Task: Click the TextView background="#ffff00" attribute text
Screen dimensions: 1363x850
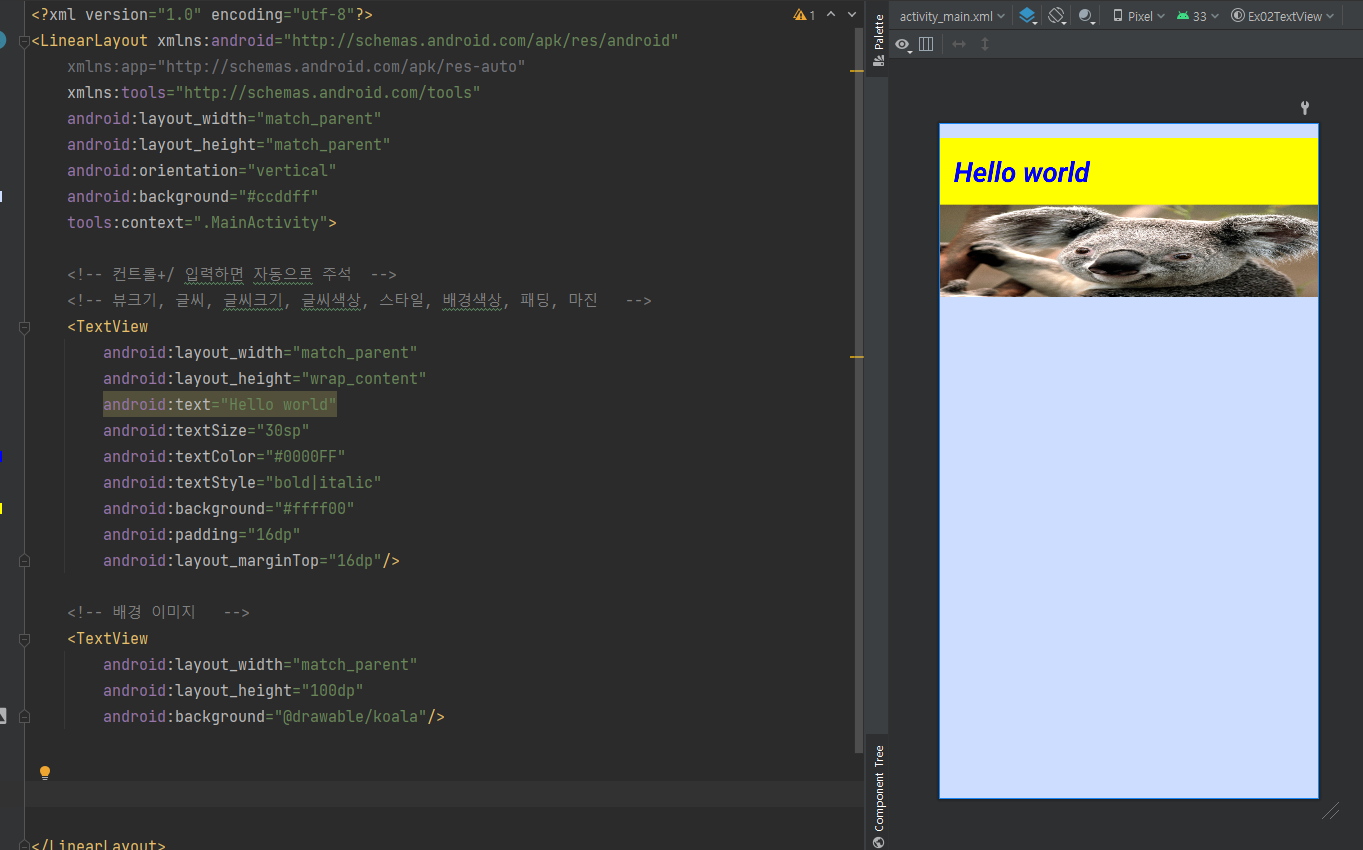Action: 229,509
